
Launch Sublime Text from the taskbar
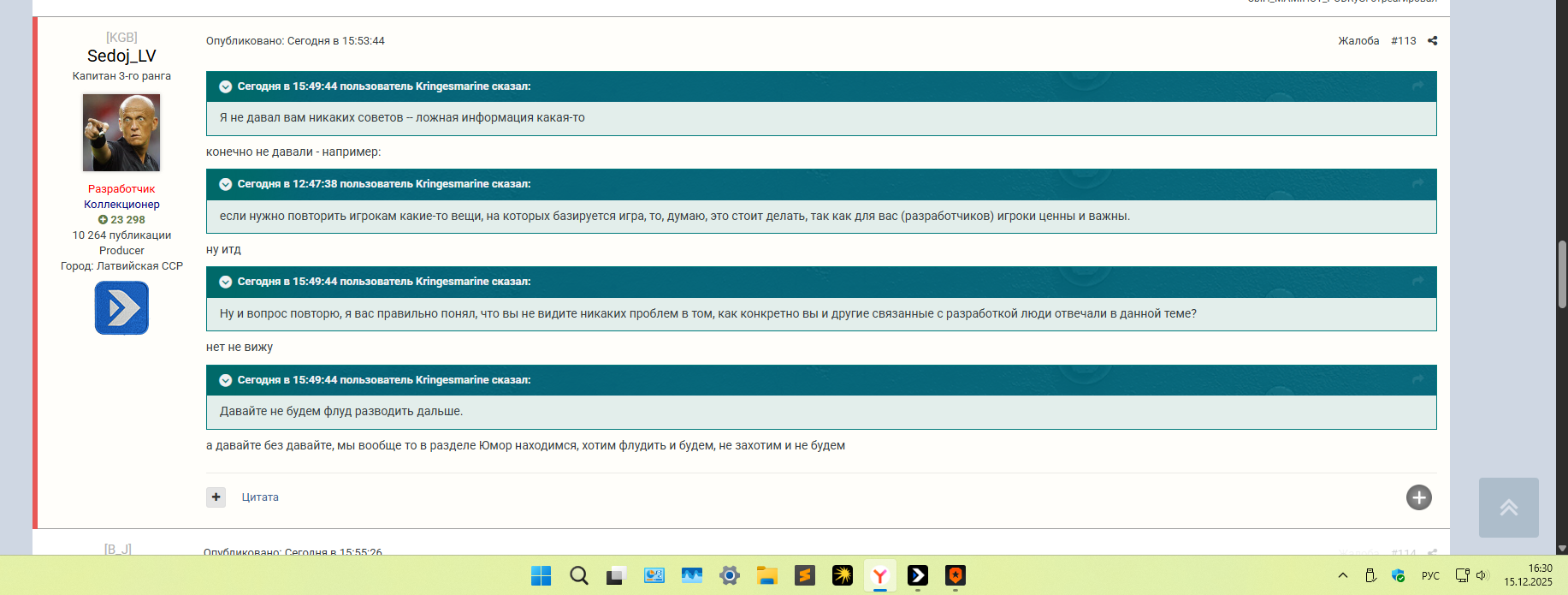click(804, 576)
